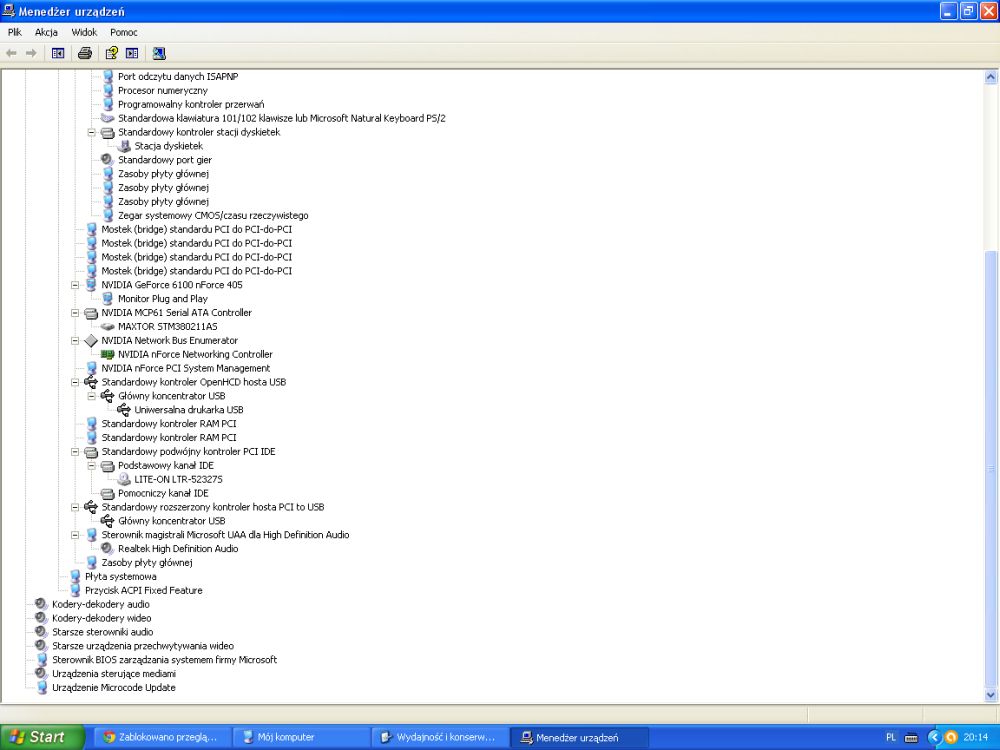Click the Print toolbar icon
1000x750 pixels.
(85, 54)
